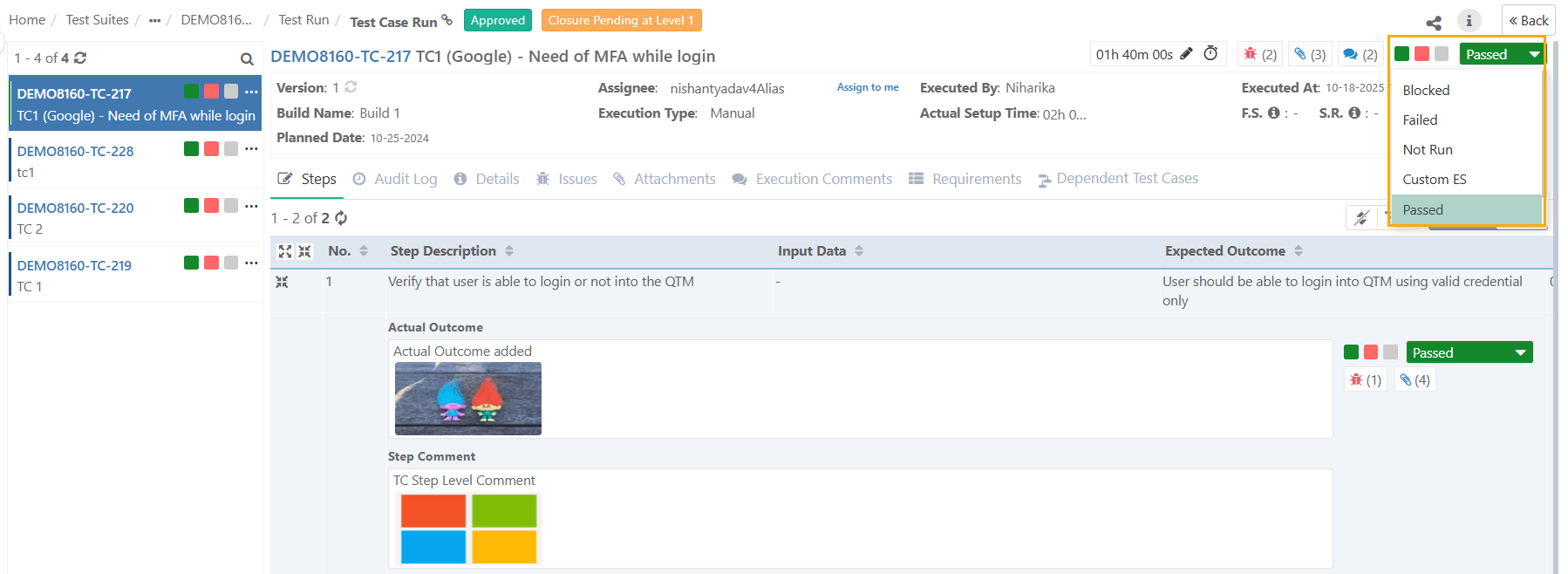
Task: Expand all steps icon in table header
Action: point(285,251)
